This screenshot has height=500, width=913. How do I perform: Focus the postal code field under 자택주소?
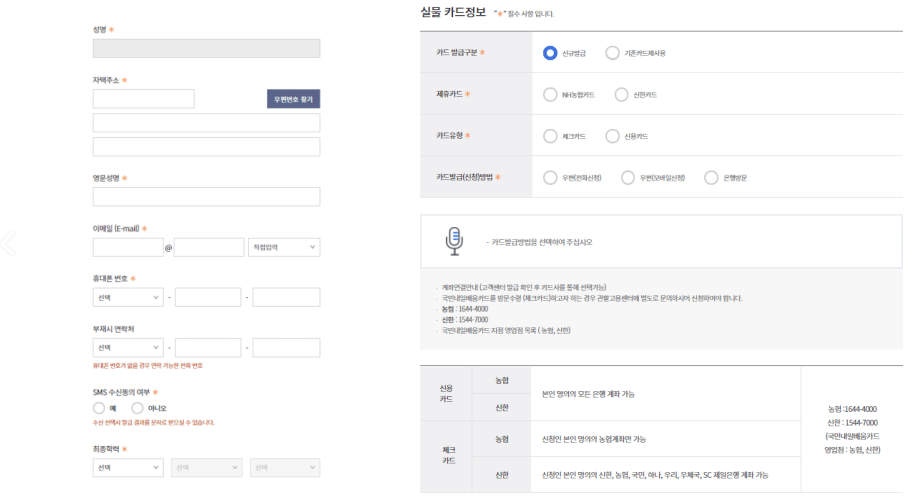tap(143, 99)
